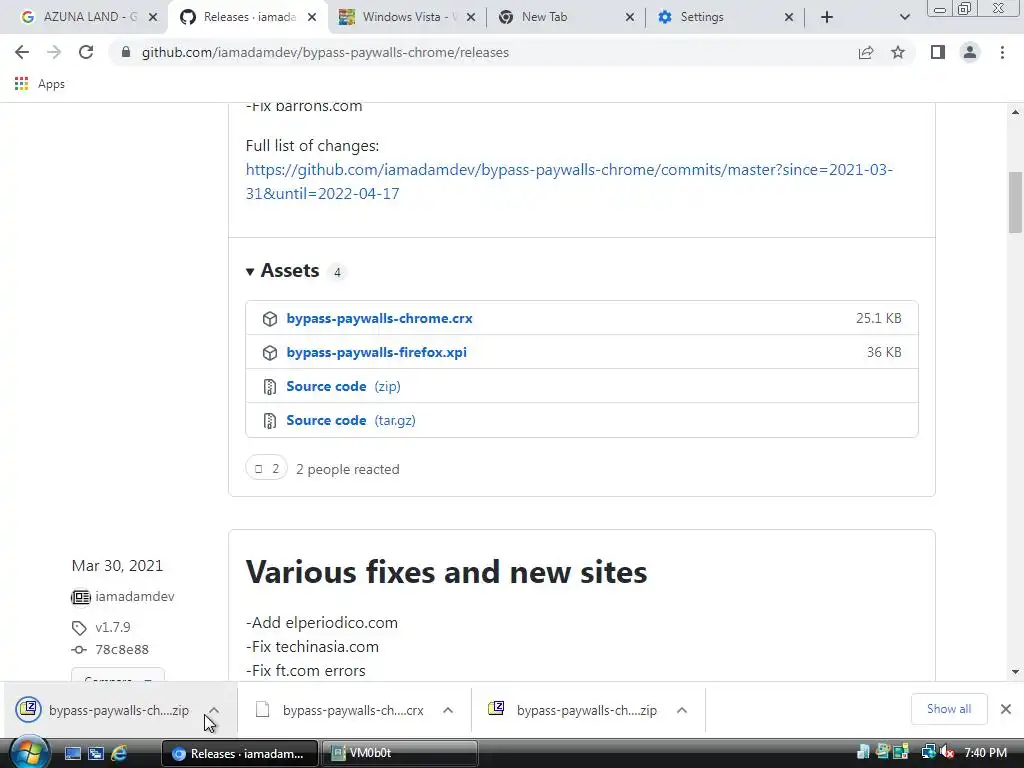Click the 7:40 PM system clock
Screen dimensions: 1024x768
click(985, 752)
